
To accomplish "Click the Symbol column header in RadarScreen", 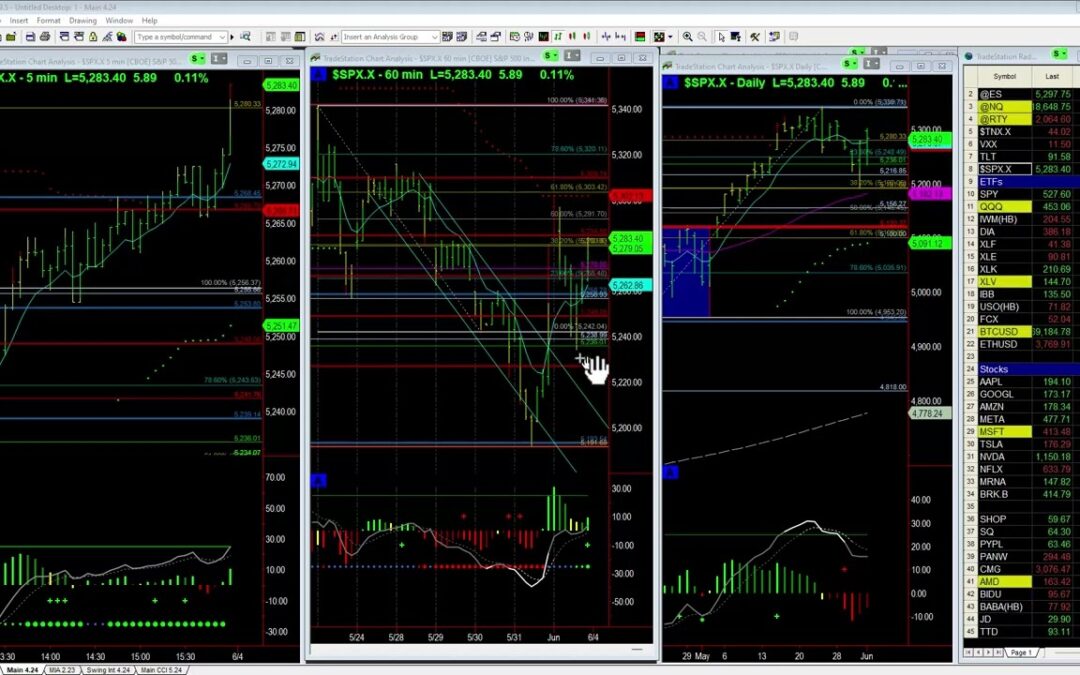I will click(x=1004, y=76).
